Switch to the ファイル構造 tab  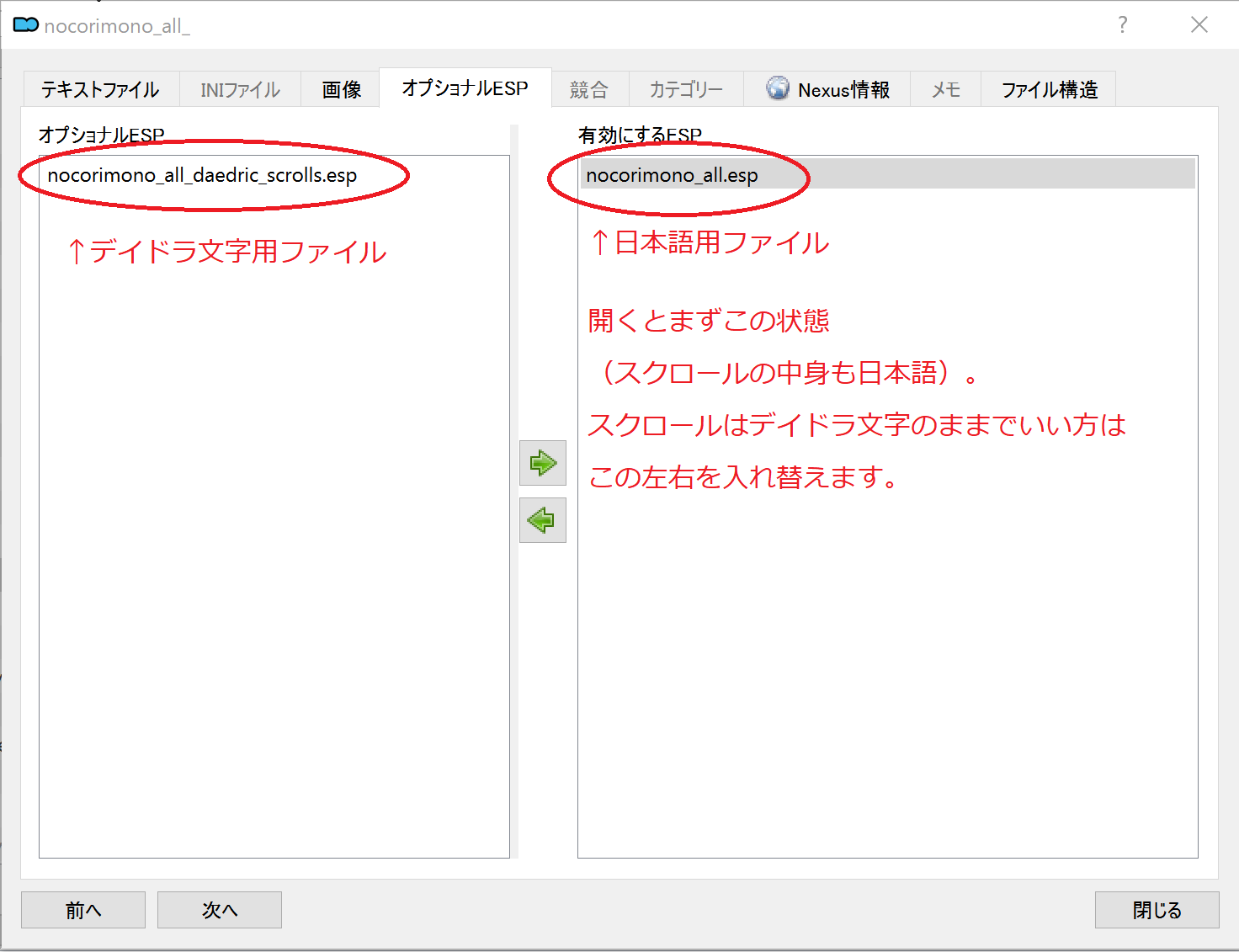1049,90
